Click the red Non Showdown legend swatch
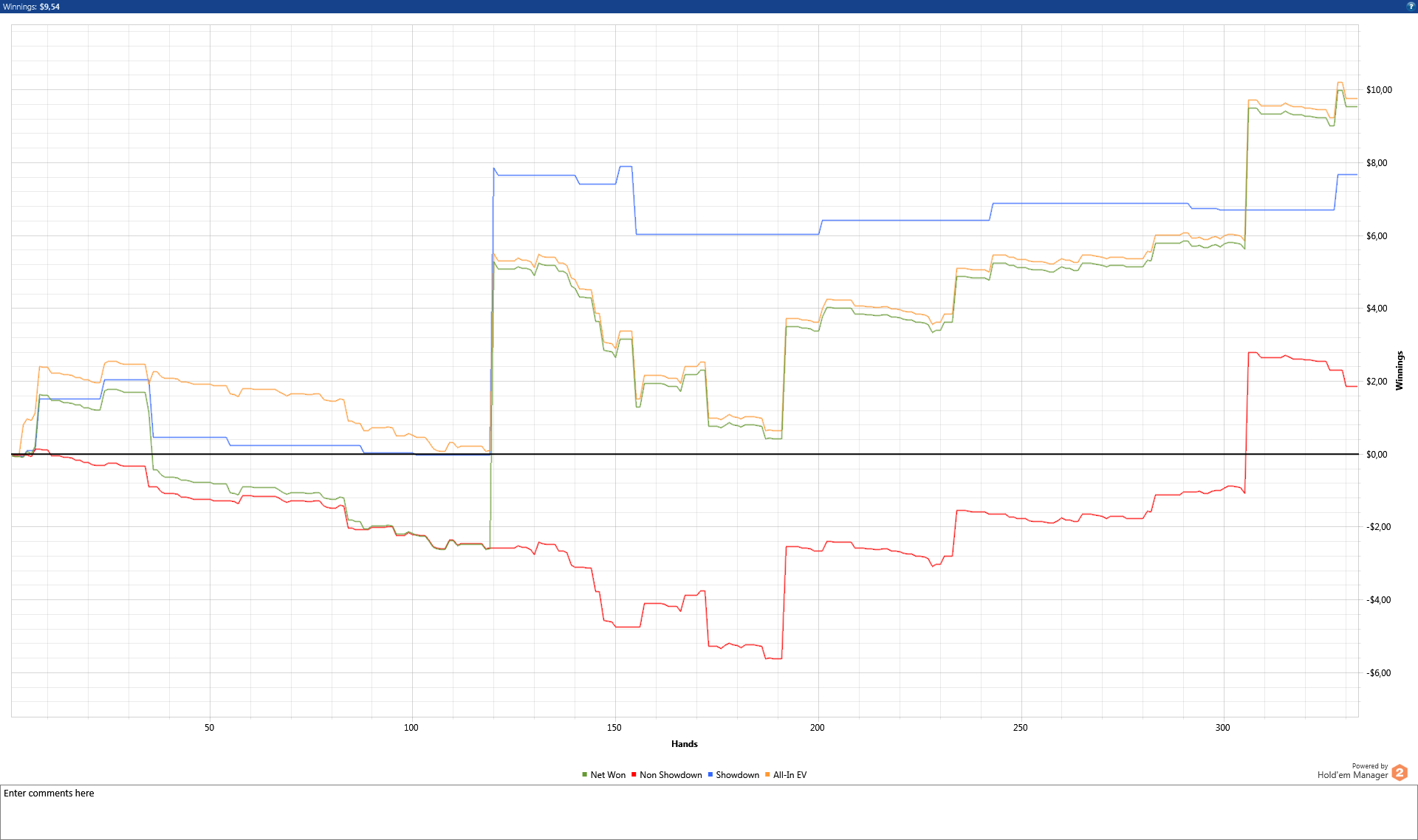The width and height of the screenshot is (1418, 840). (x=634, y=774)
